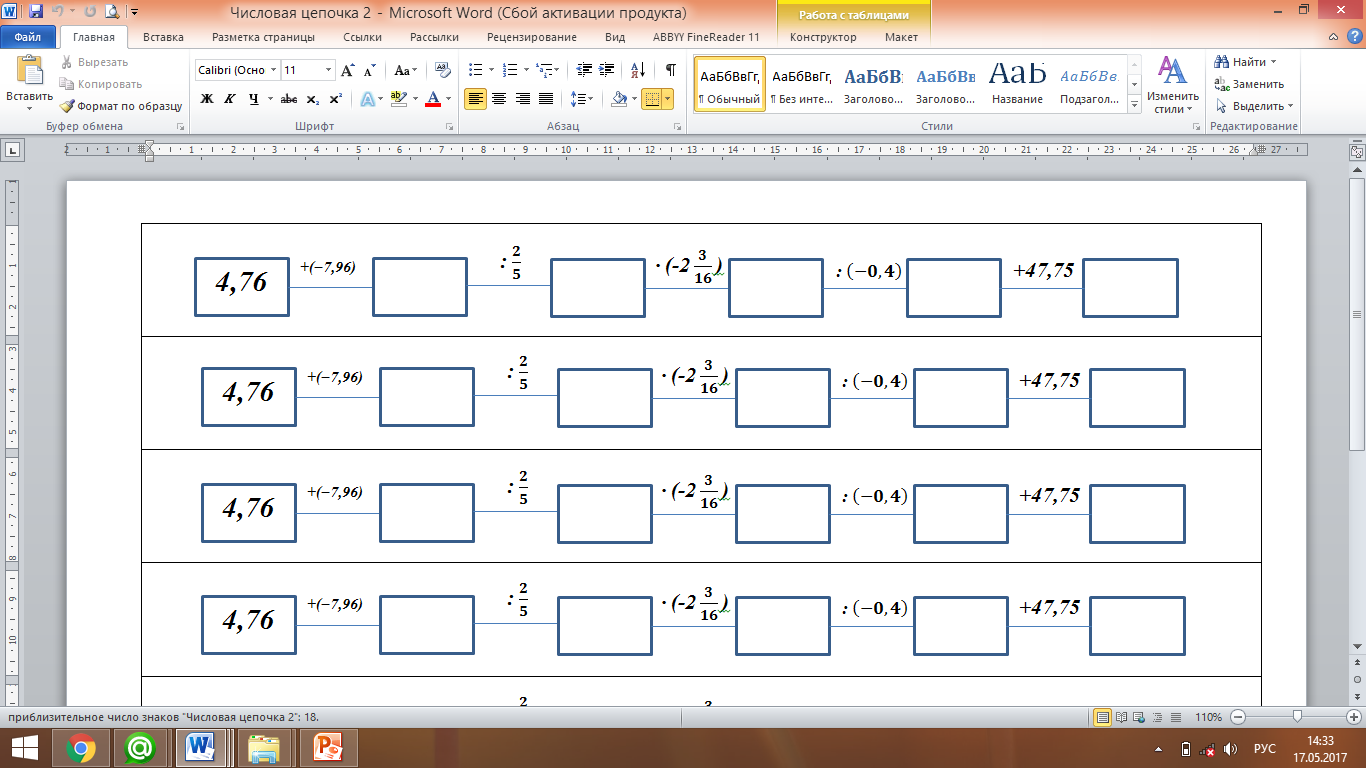
Task: Expand the font size dropdown
Action: click(x=328, y=70)
